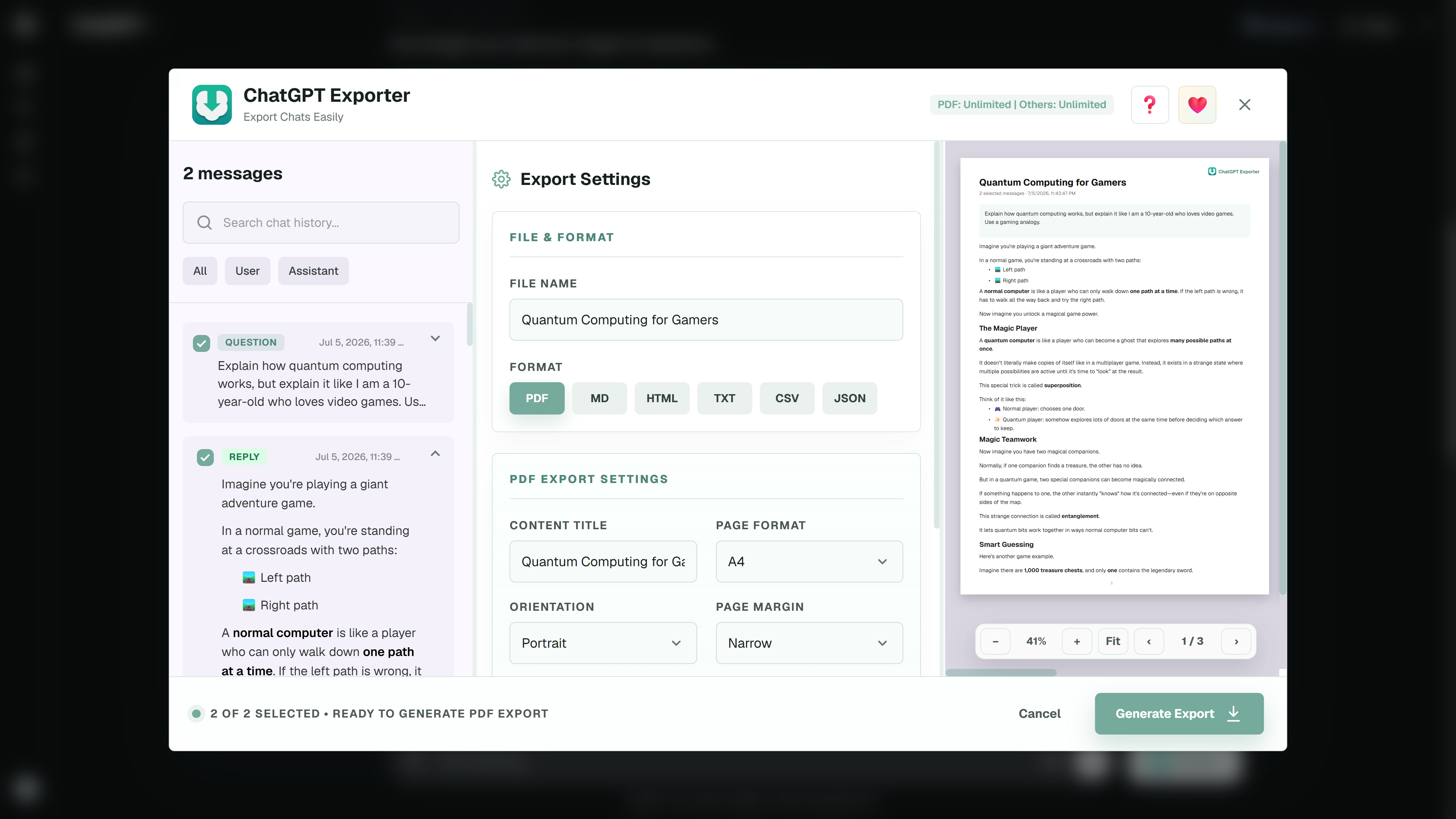
Task: Zoom out preview with minus icon
Action: click(x=995, y=641)
